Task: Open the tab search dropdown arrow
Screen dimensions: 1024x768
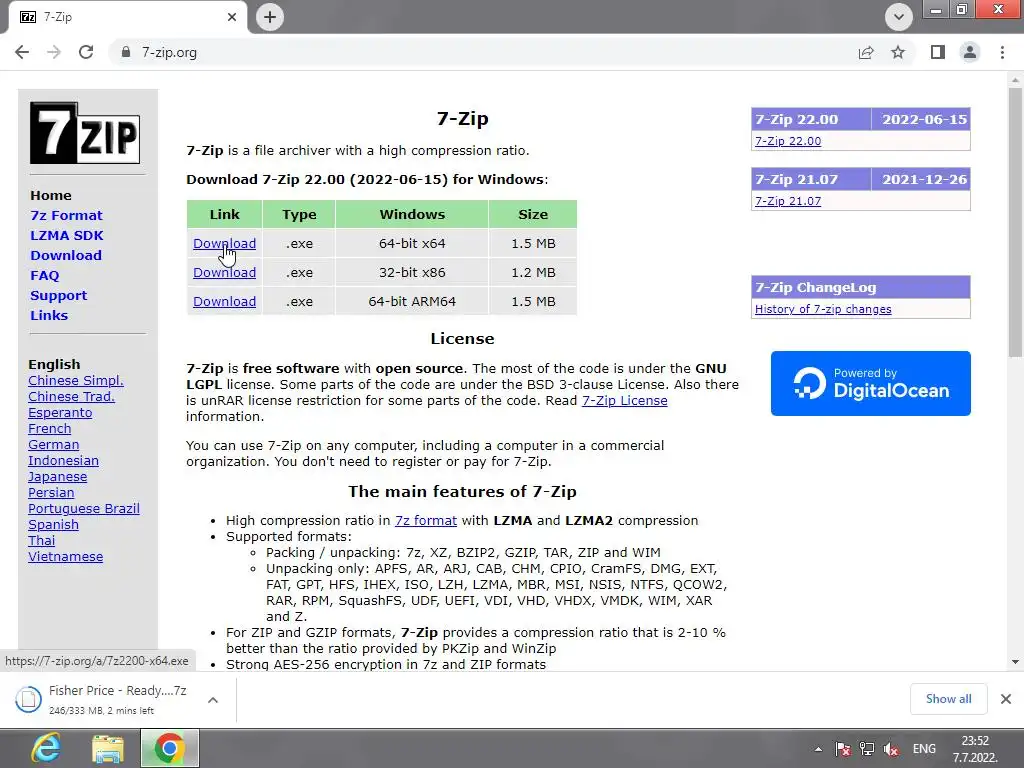Action: point(899,17)
